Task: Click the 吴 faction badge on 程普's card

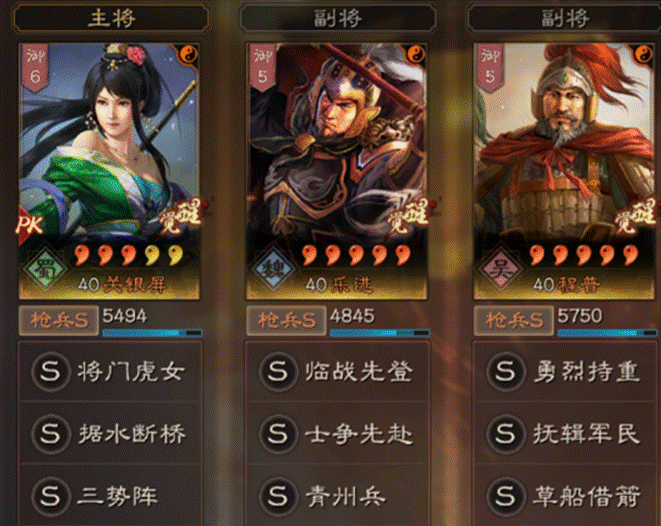Action: 500,269
